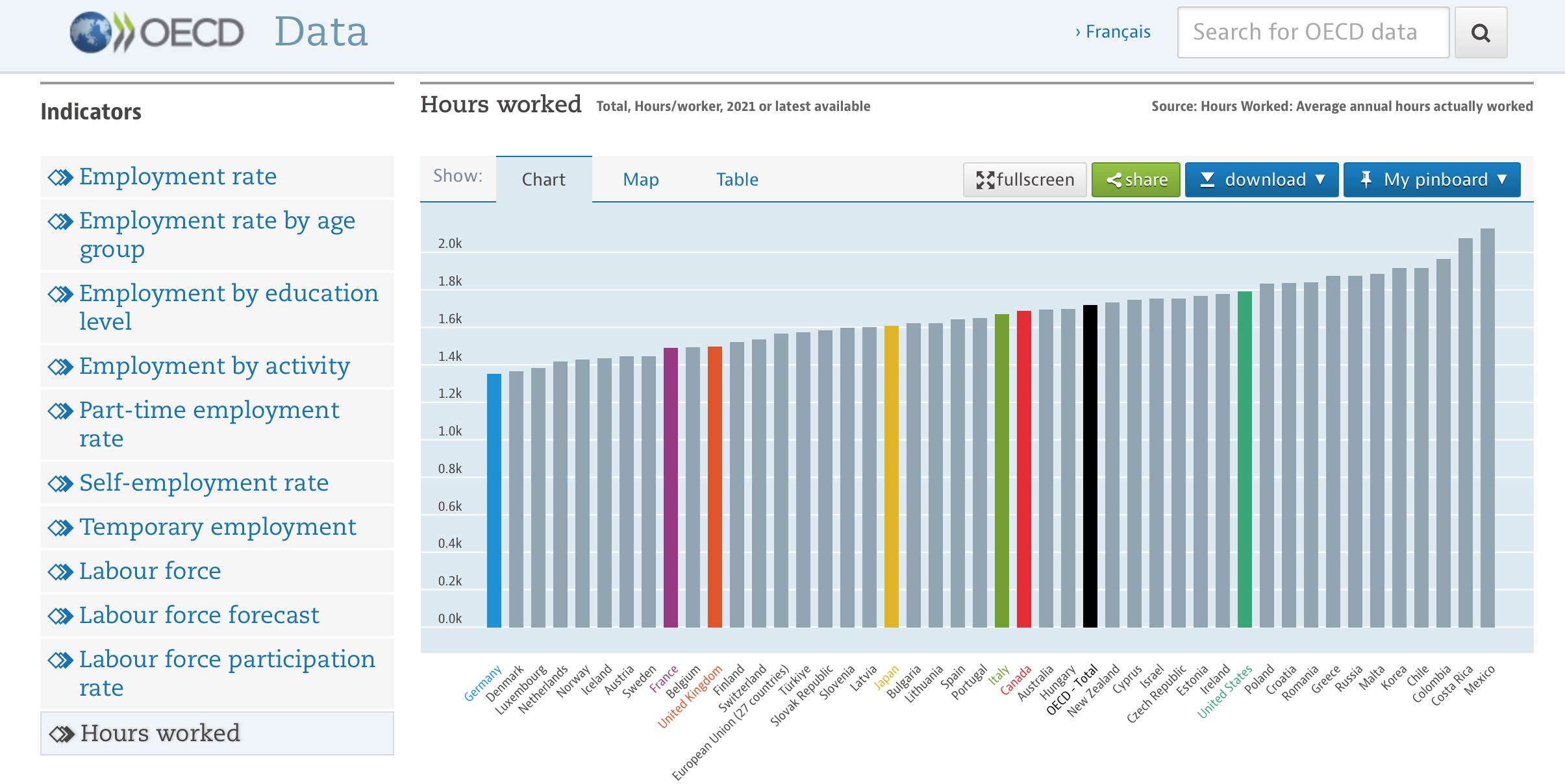The height and width of the screenshot is (784, 1565).
Task: Click the green Italy bar
Action: (x=1002, y=471)
